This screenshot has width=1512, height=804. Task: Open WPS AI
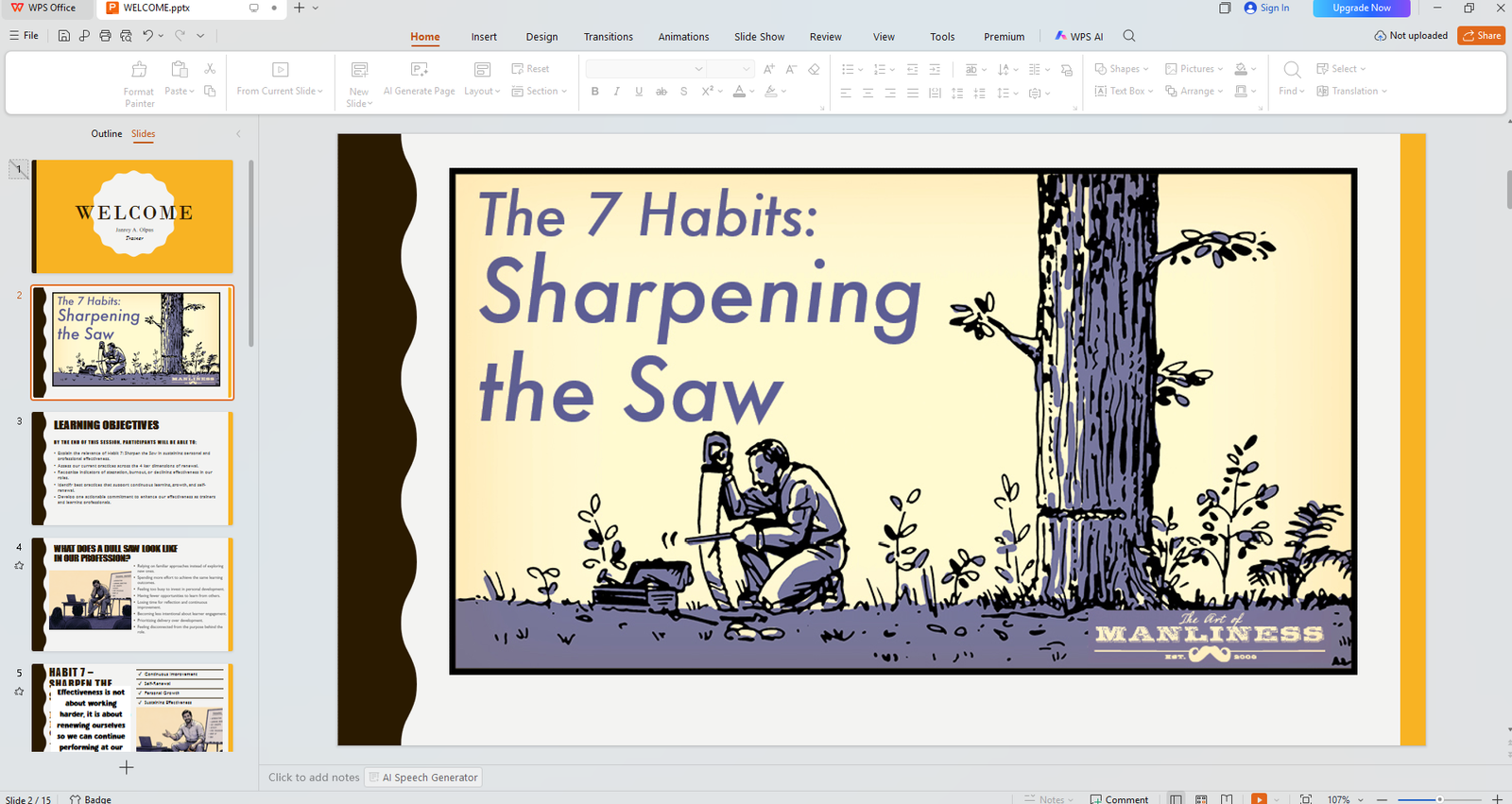point(1079,36)
